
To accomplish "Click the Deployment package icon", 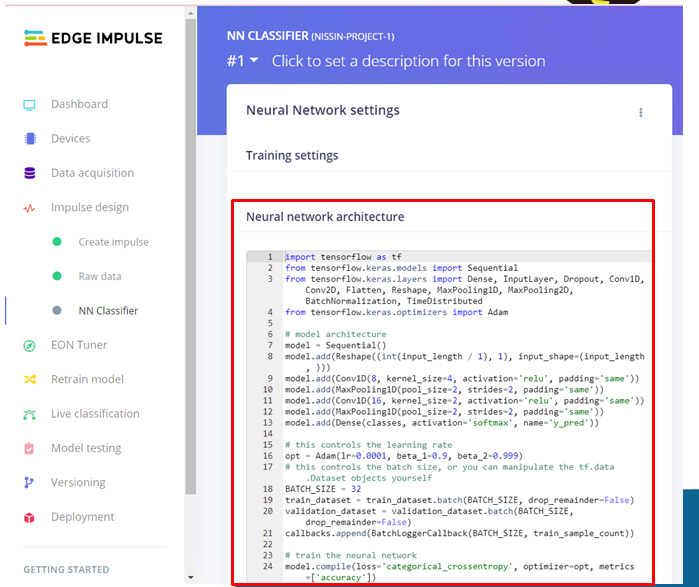I will tap(29, 517).
